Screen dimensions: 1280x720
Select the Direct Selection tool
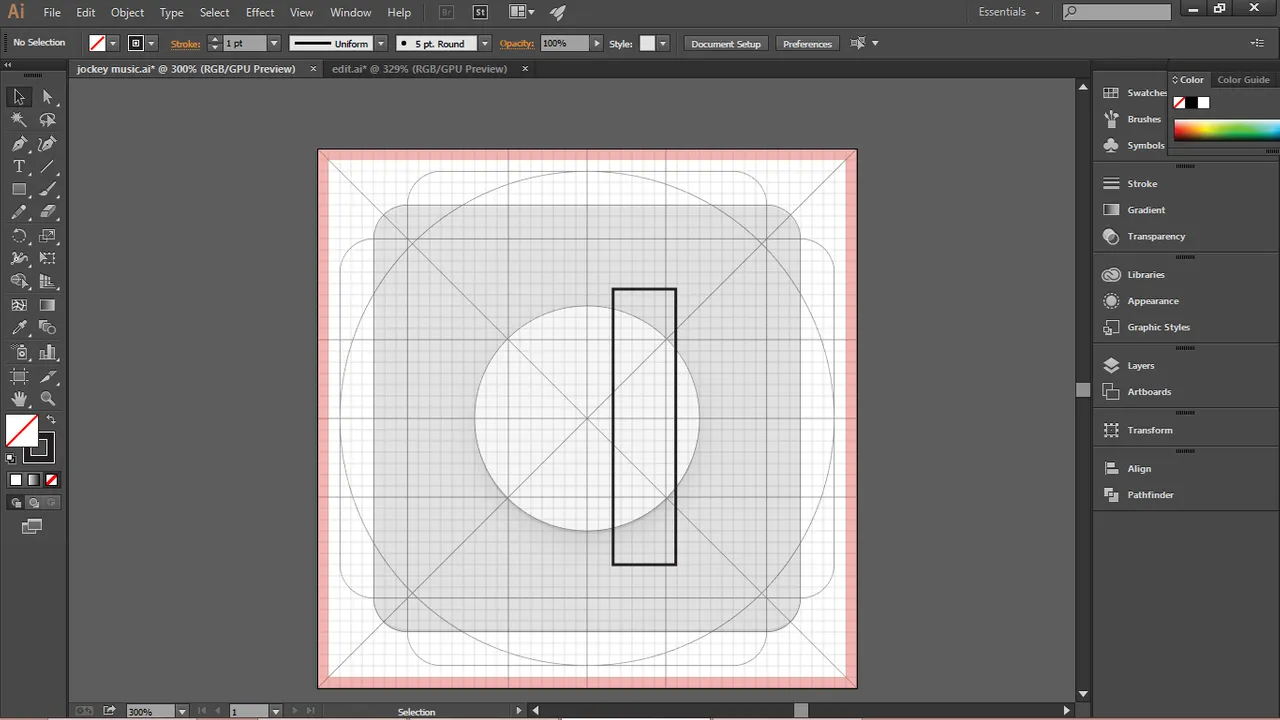pyautogui.click(x=48, y=97)
